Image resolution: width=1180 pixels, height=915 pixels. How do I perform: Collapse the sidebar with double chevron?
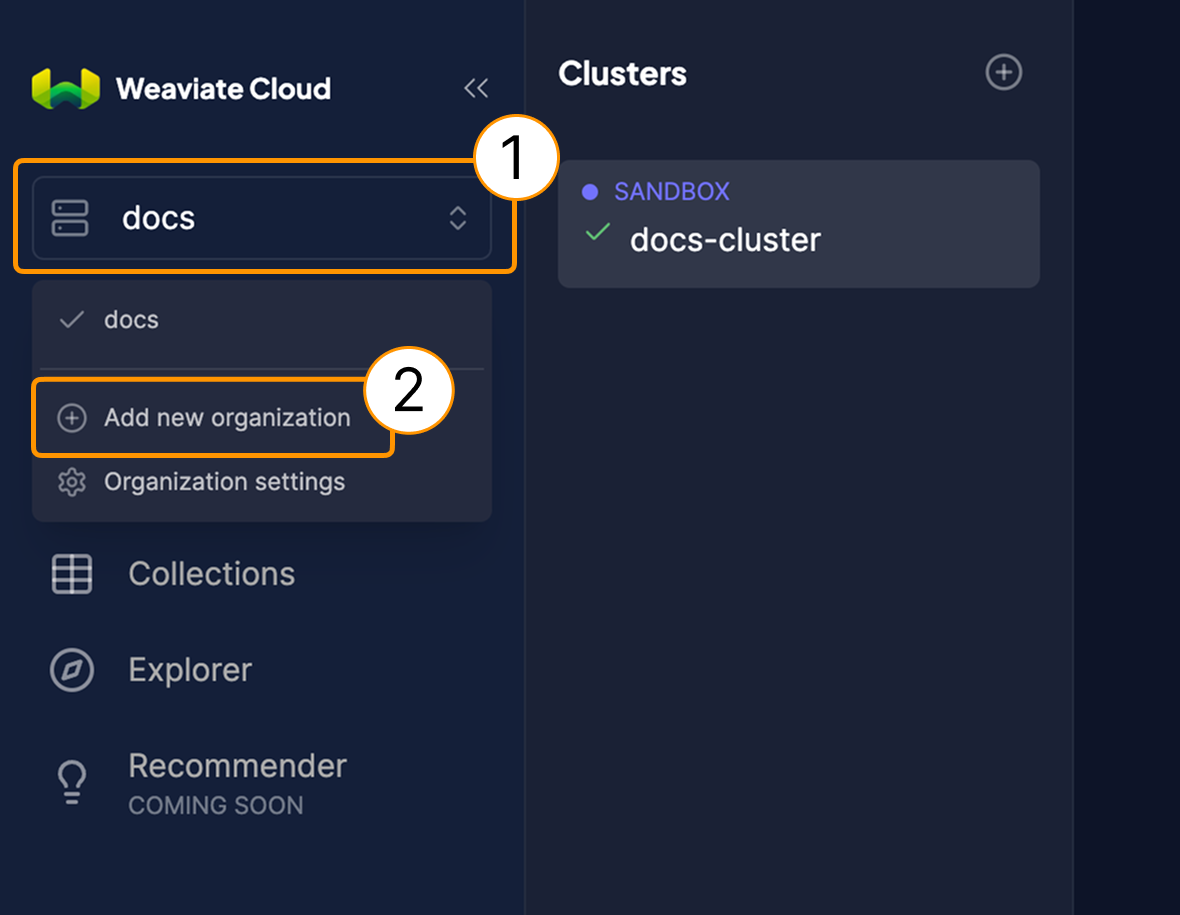pyautogui.click(x=476, y=88)
